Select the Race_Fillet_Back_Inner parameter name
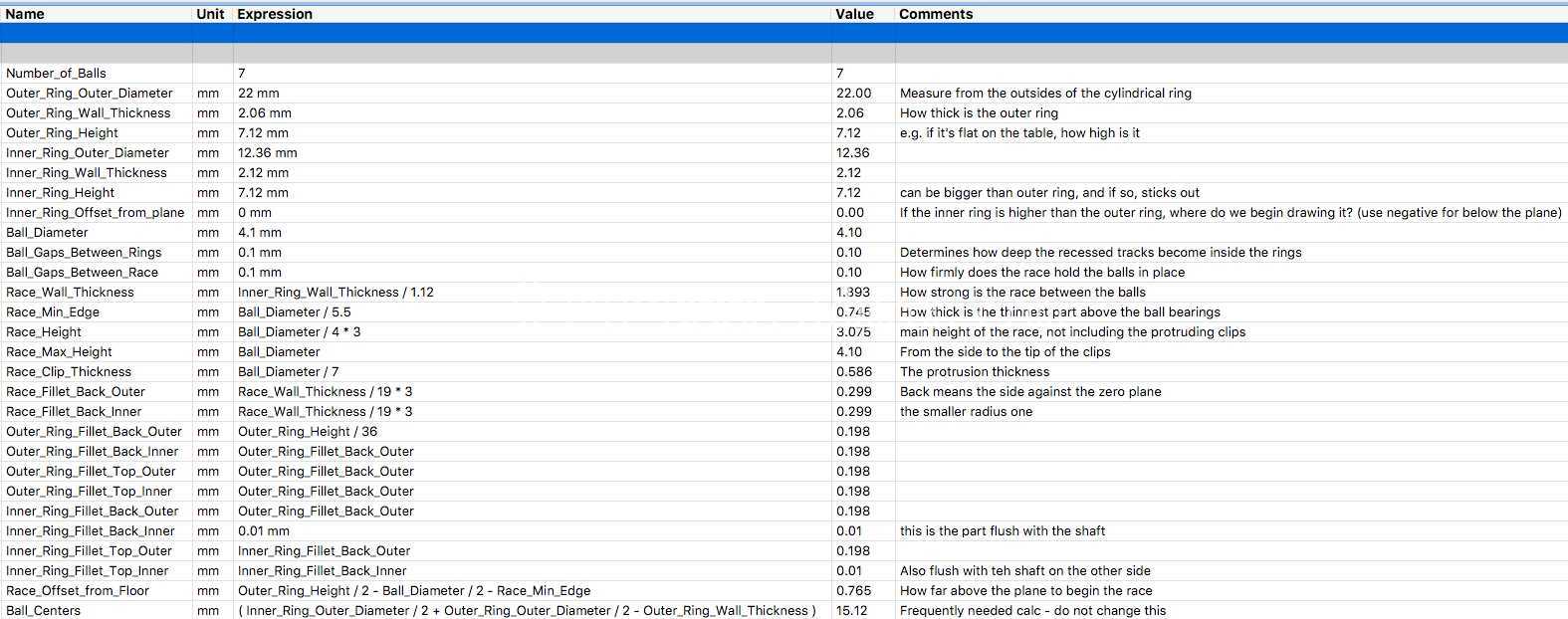 click(74, 411)
